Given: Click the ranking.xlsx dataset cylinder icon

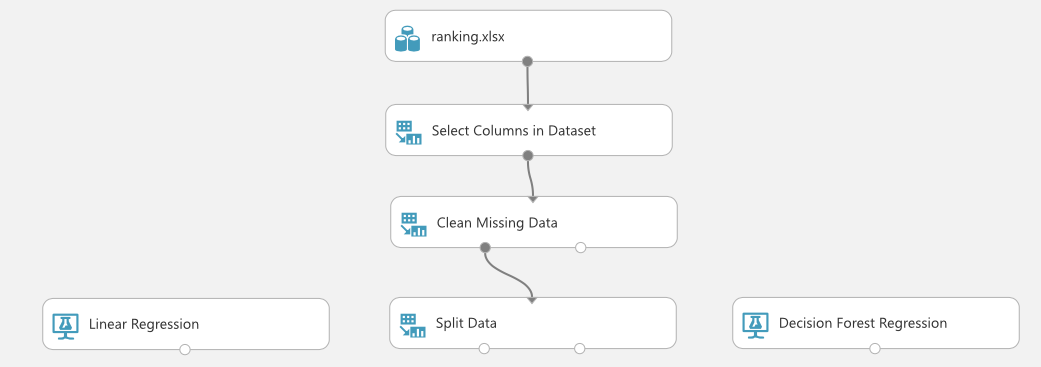Looking at the screenshot, I should (407, 38).
